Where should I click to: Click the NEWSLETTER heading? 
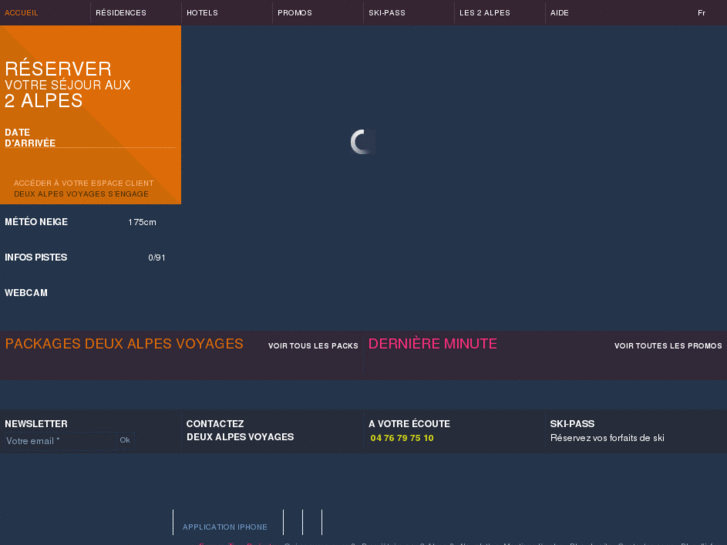[x=36, y=423]
